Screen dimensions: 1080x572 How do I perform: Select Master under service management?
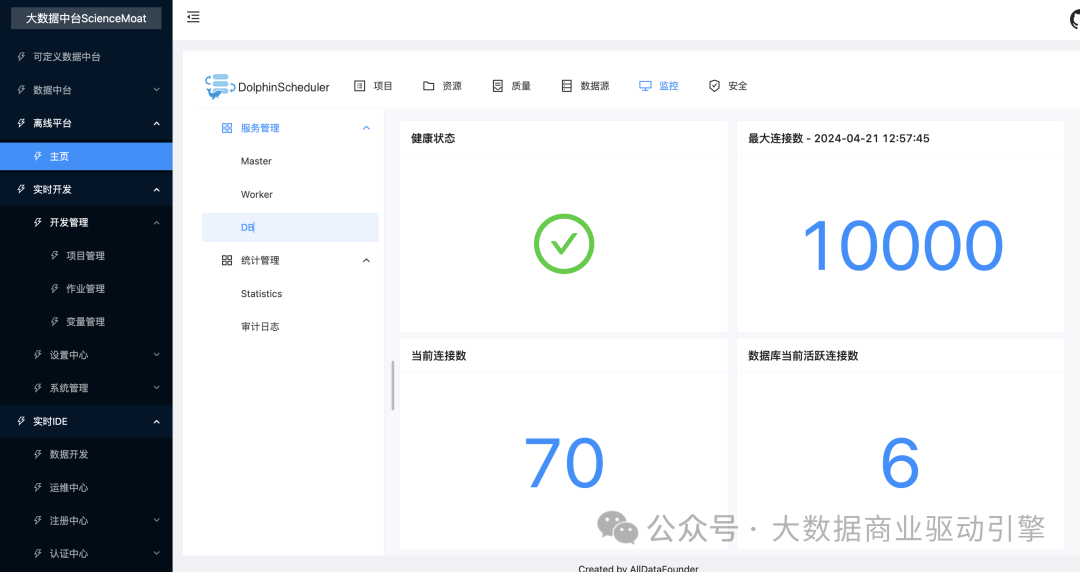256,161
